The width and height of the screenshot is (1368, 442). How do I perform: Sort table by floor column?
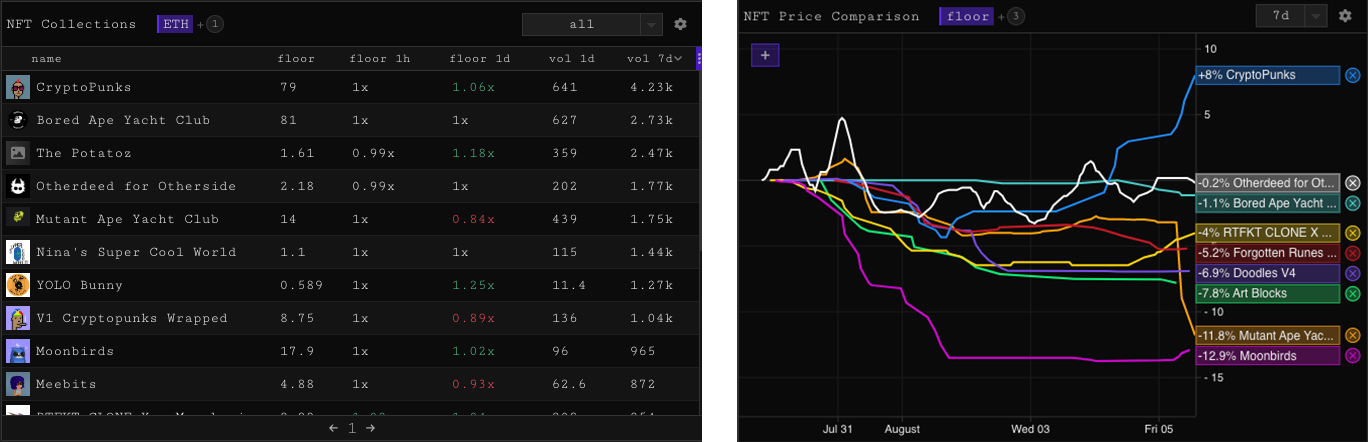(x=296, y=59)
